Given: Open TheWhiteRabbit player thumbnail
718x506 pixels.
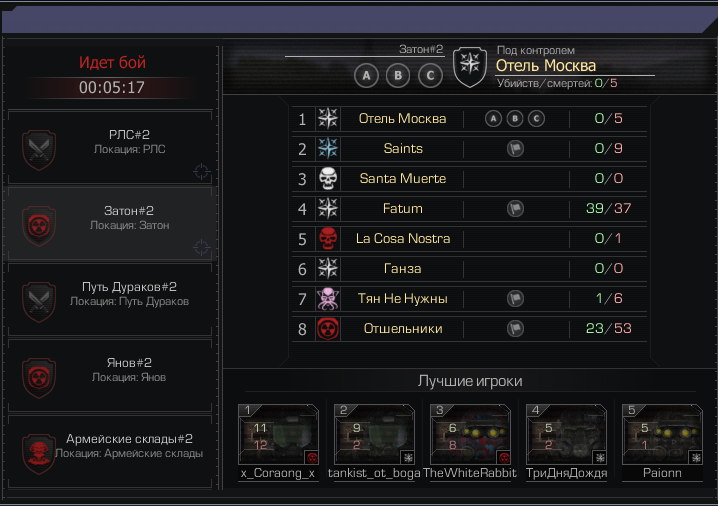Looking at the screenshot, I should tap(470, 434).
